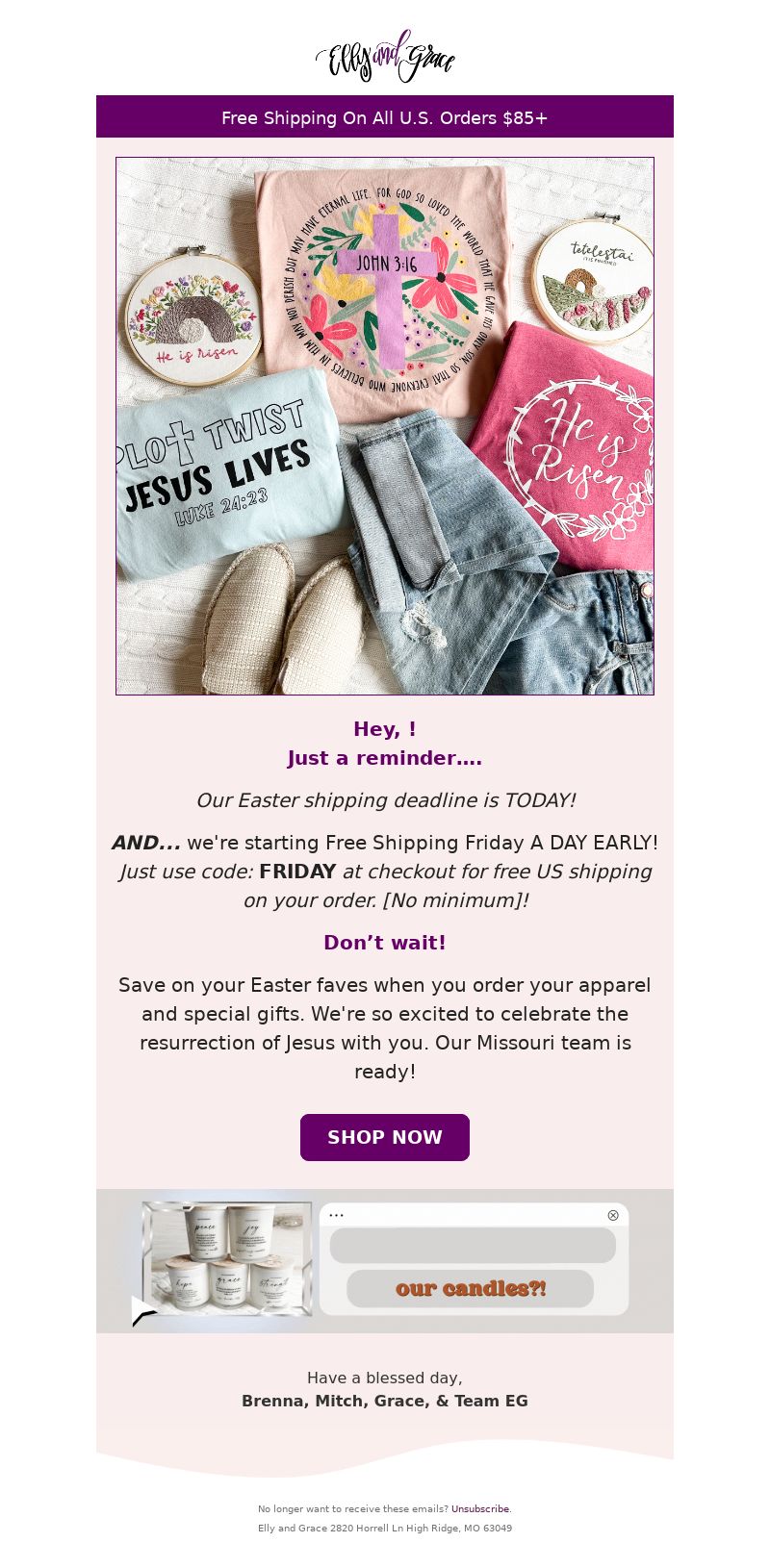Click the Free Shipping purple banner
The width and height of the screenshot is (770, 1568).
click(385, 116)
